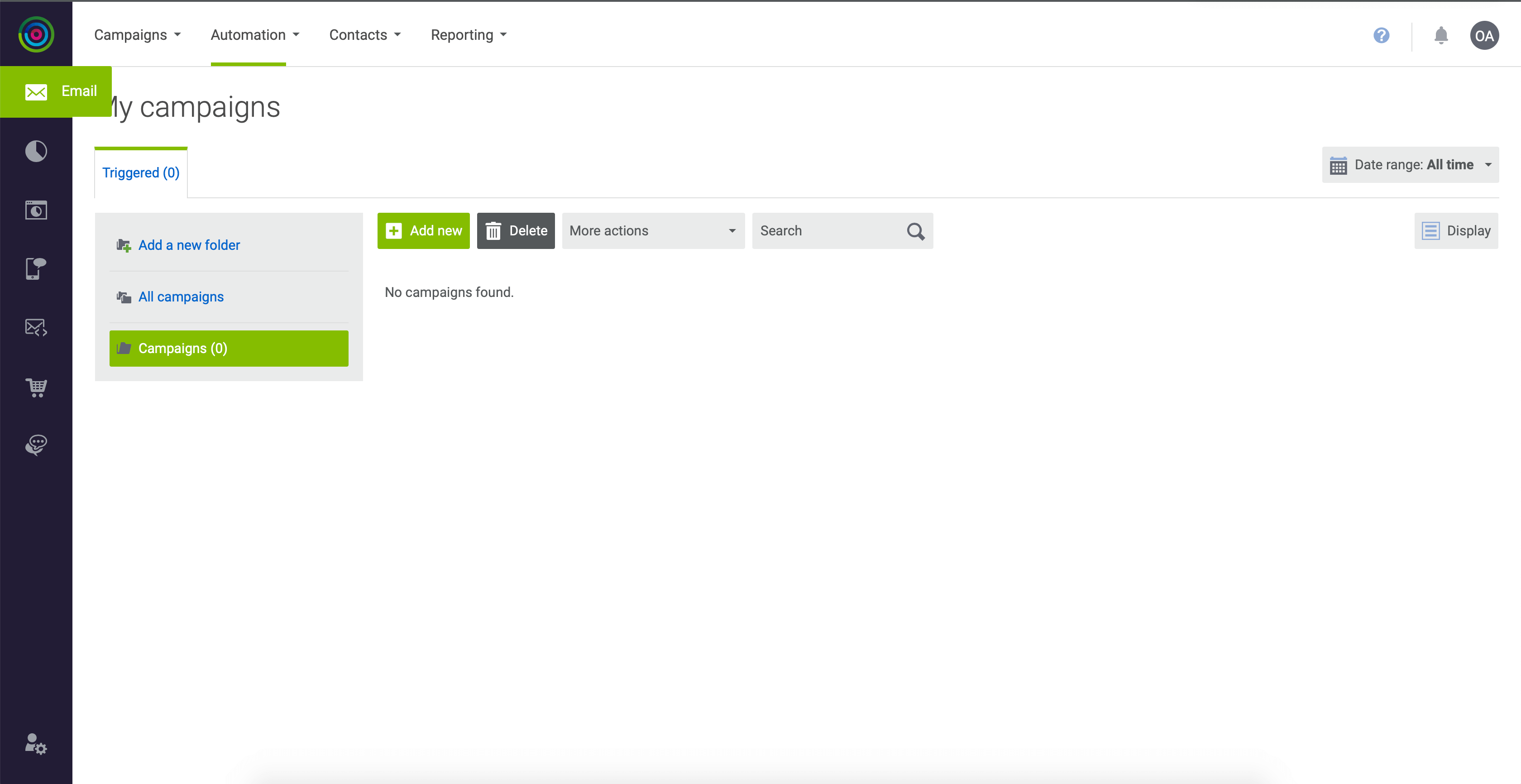Expand the Reporting menu
The height and width of the screenshot is (784, 1521).
[x=468, y=35]
